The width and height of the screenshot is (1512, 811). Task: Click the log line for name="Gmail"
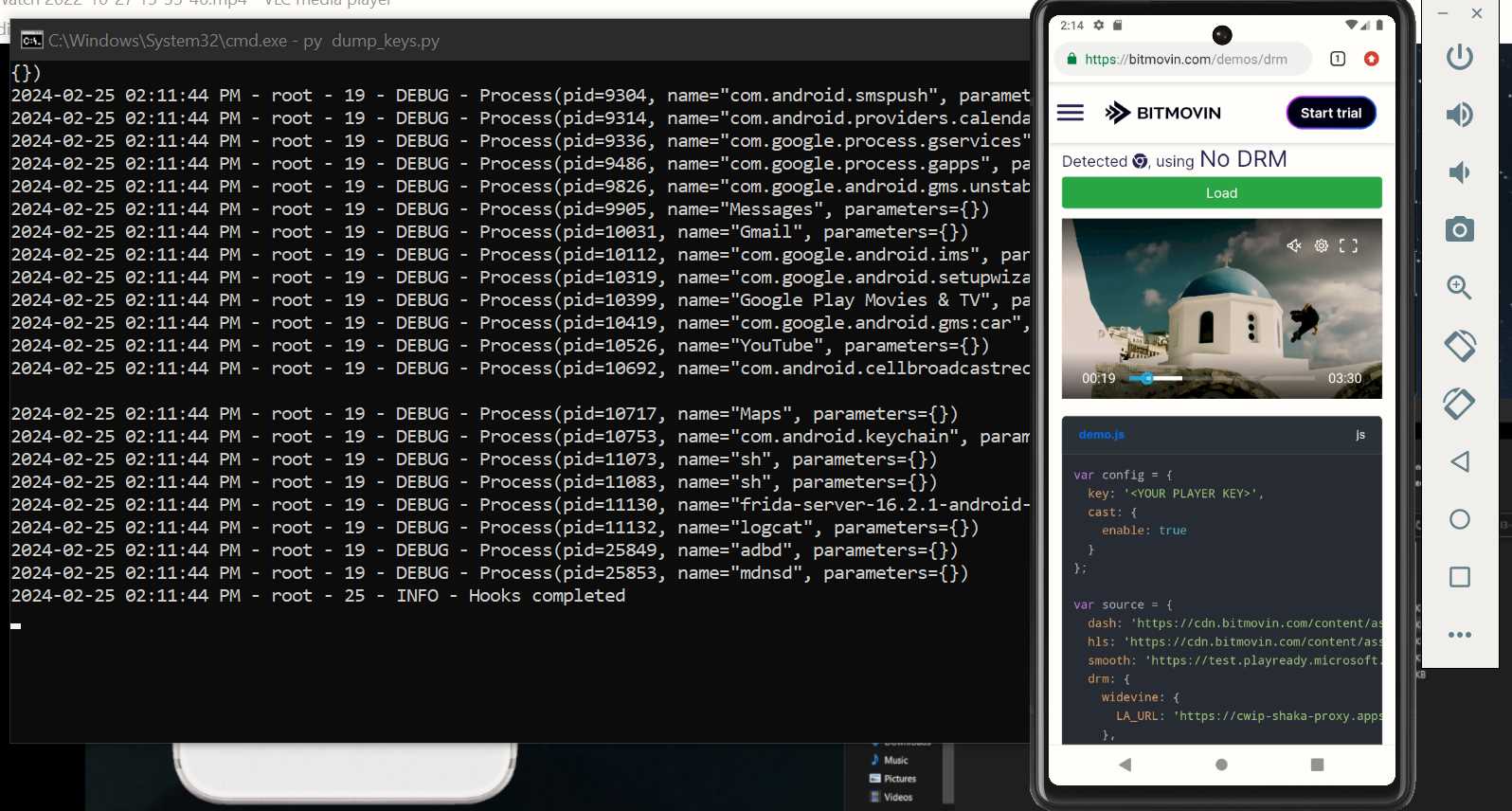click(x=490, y=232)
